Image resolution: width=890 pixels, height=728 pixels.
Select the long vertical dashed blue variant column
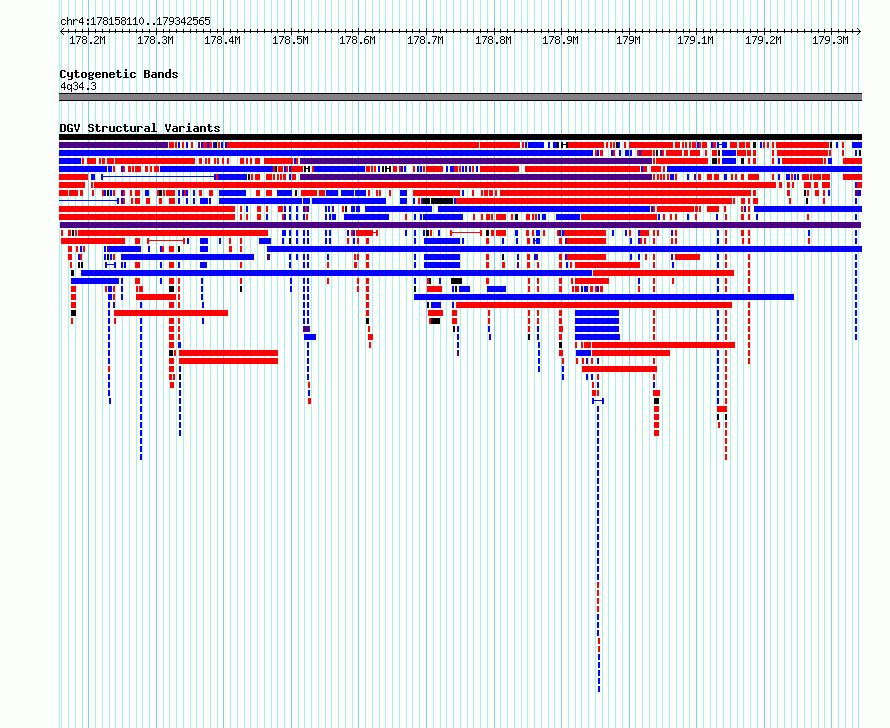[x=598, y=548]
